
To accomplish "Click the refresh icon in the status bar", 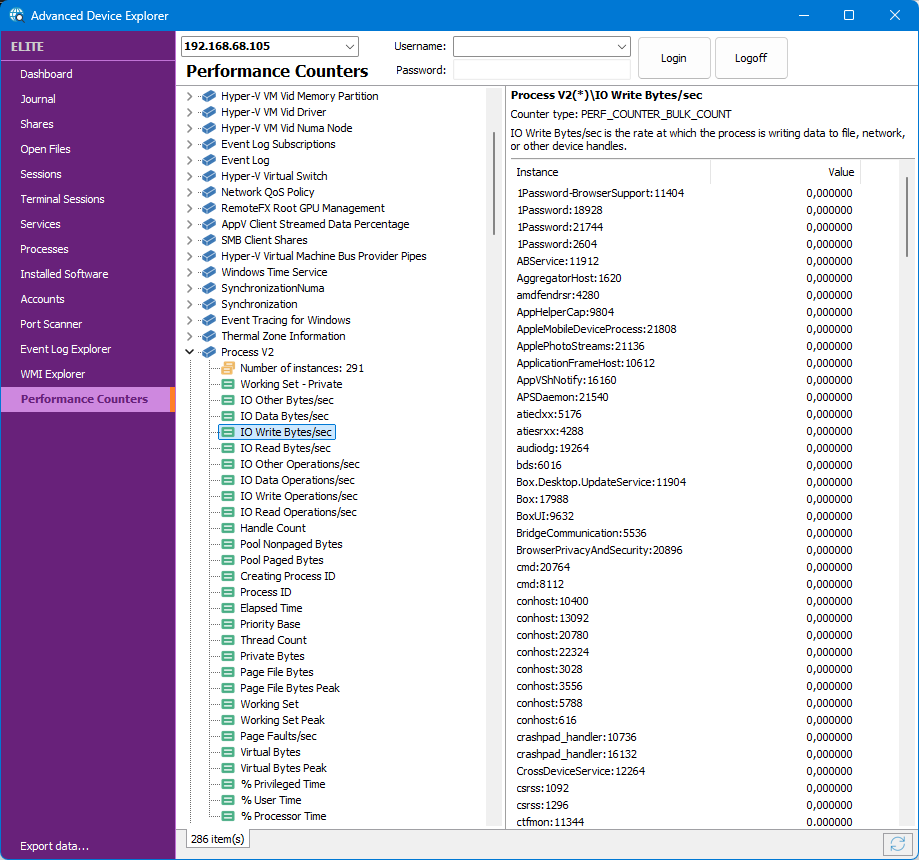I will [x=897, y=844].
